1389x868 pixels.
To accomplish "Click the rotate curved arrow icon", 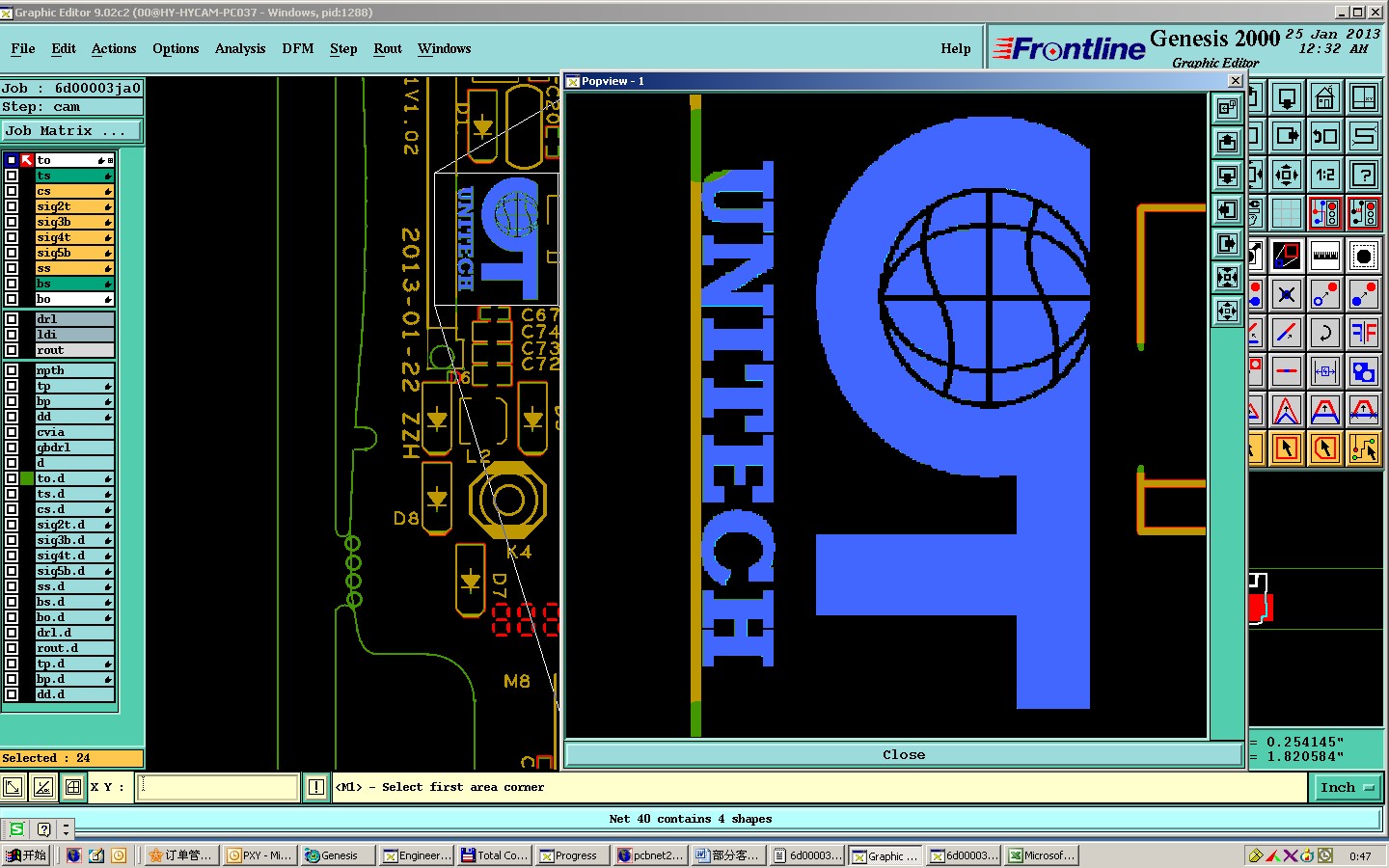I will pyautogui.click(x=1325, y=333).
